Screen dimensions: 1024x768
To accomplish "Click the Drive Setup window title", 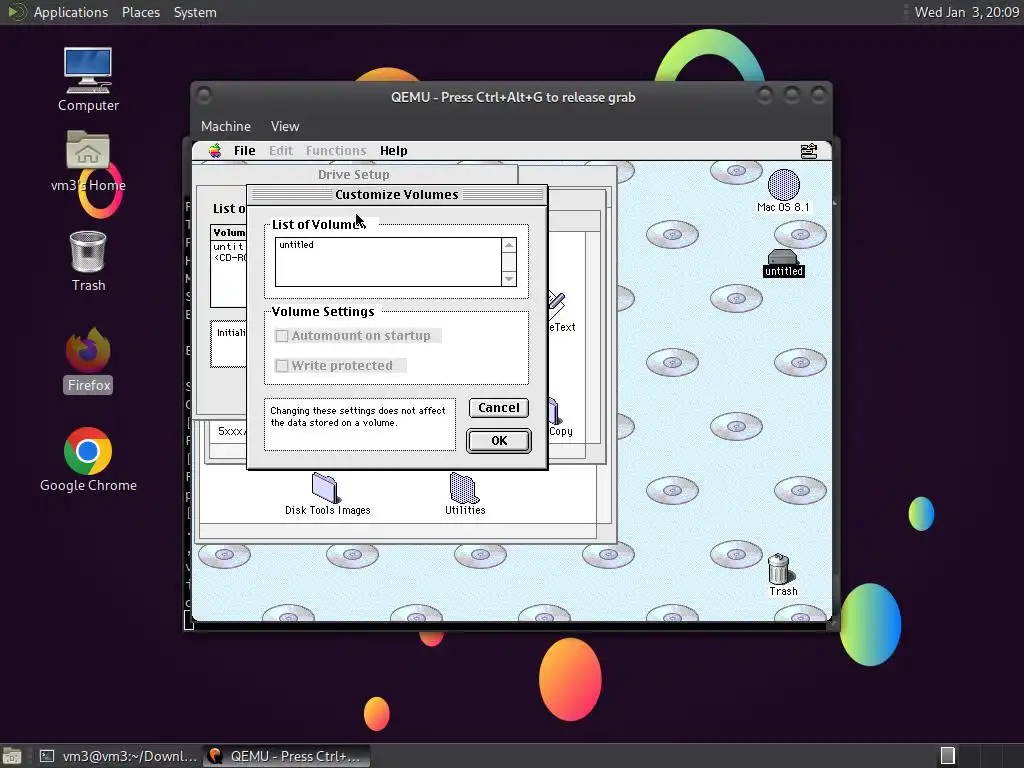I will (353, 174).
